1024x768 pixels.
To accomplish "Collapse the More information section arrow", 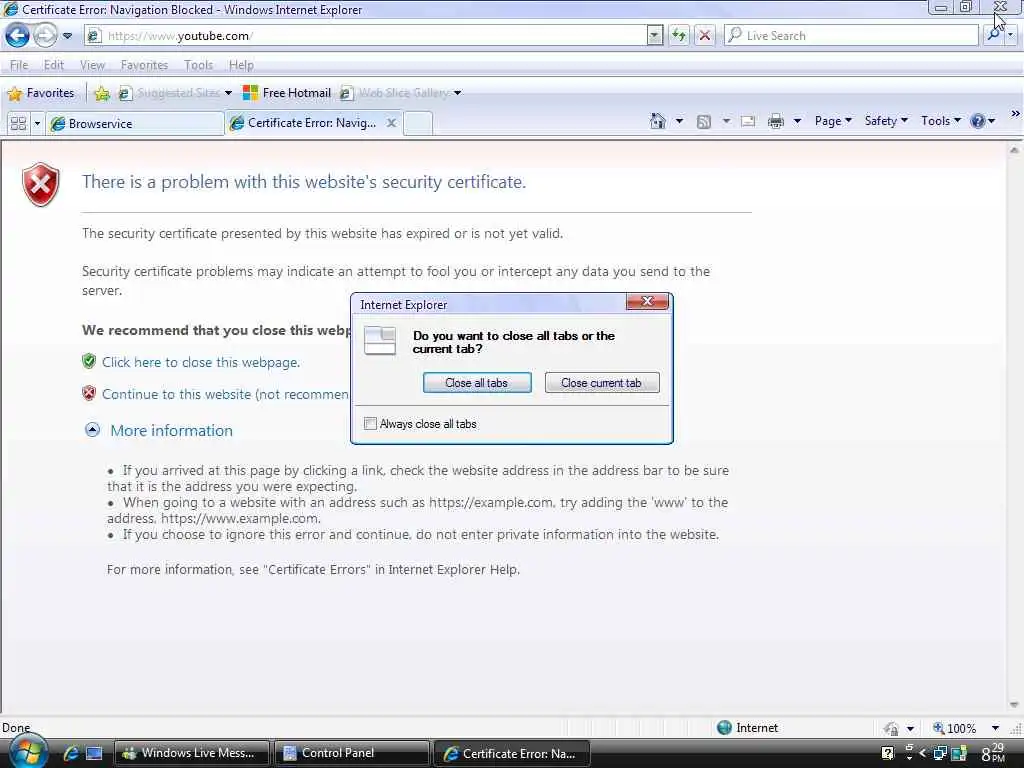I will point(92,429).
